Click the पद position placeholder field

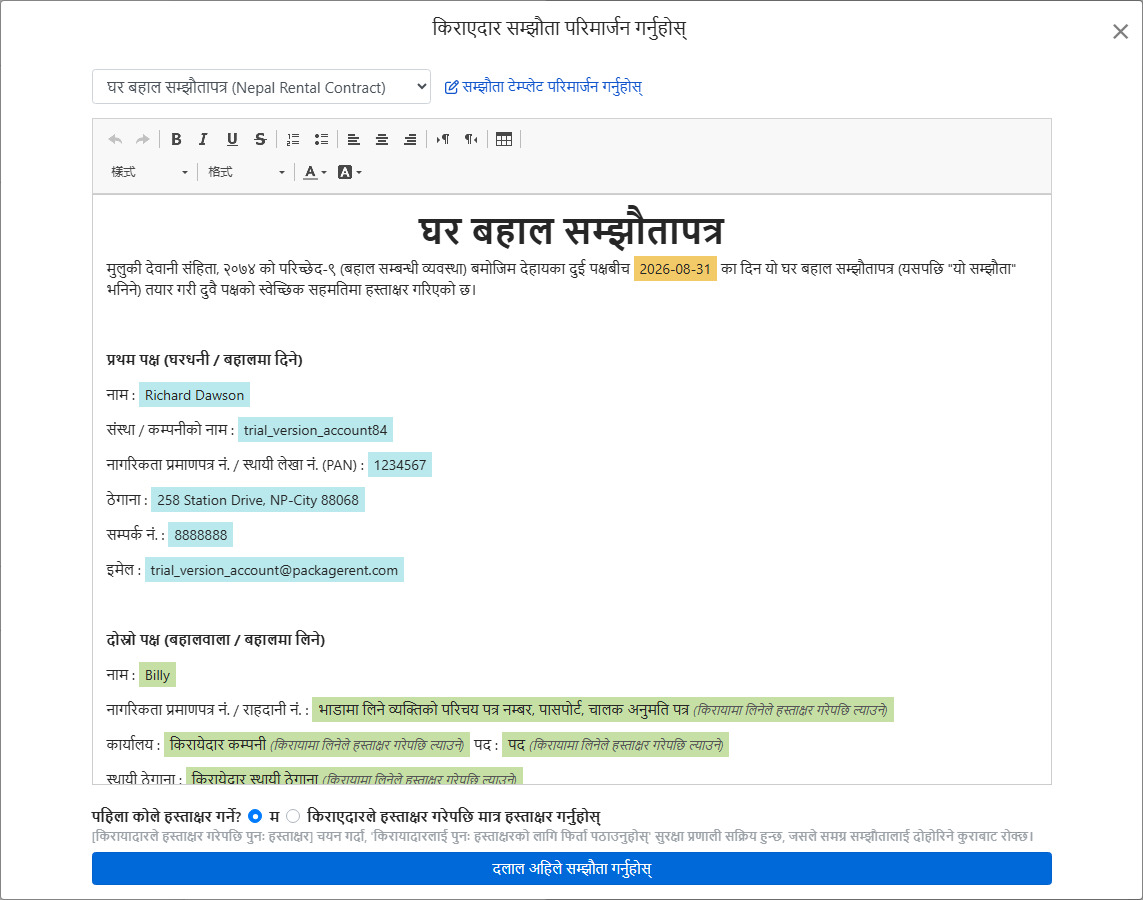pos(616,745)
